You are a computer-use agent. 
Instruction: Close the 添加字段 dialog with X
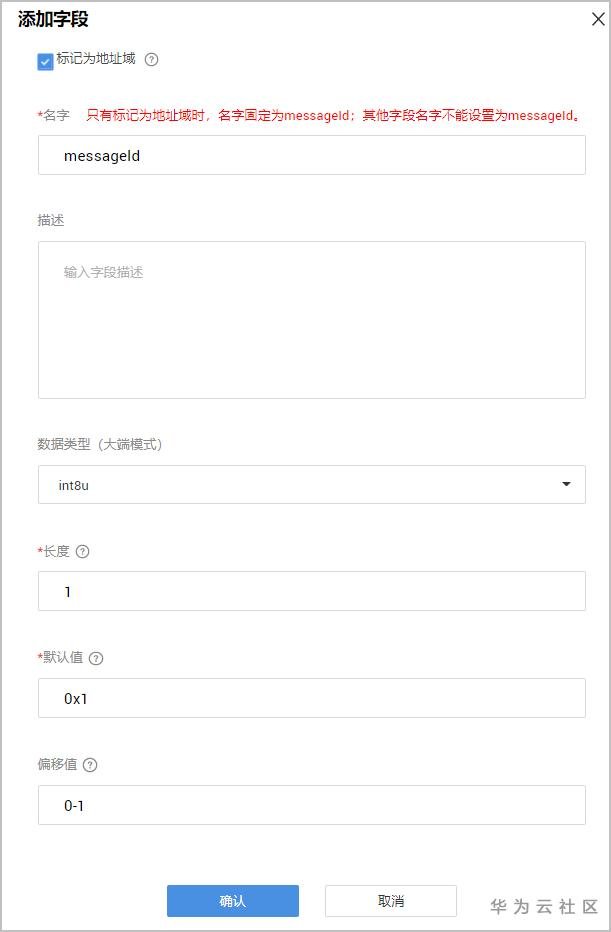pyautogui.click(x=598, y=17)
